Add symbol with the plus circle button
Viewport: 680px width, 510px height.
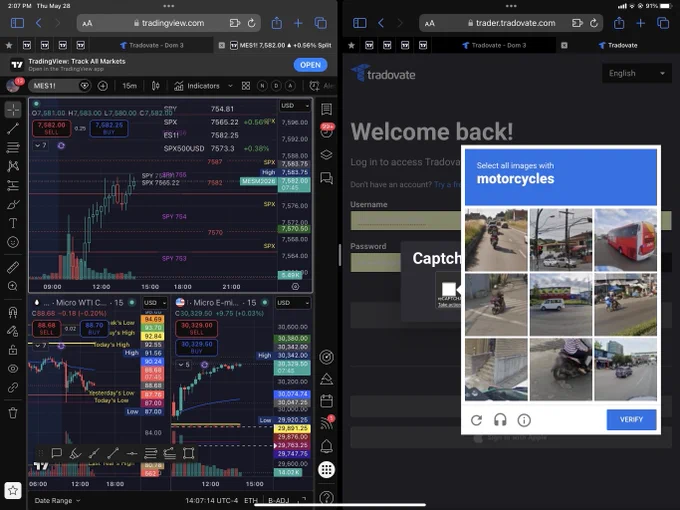point(103,86)
